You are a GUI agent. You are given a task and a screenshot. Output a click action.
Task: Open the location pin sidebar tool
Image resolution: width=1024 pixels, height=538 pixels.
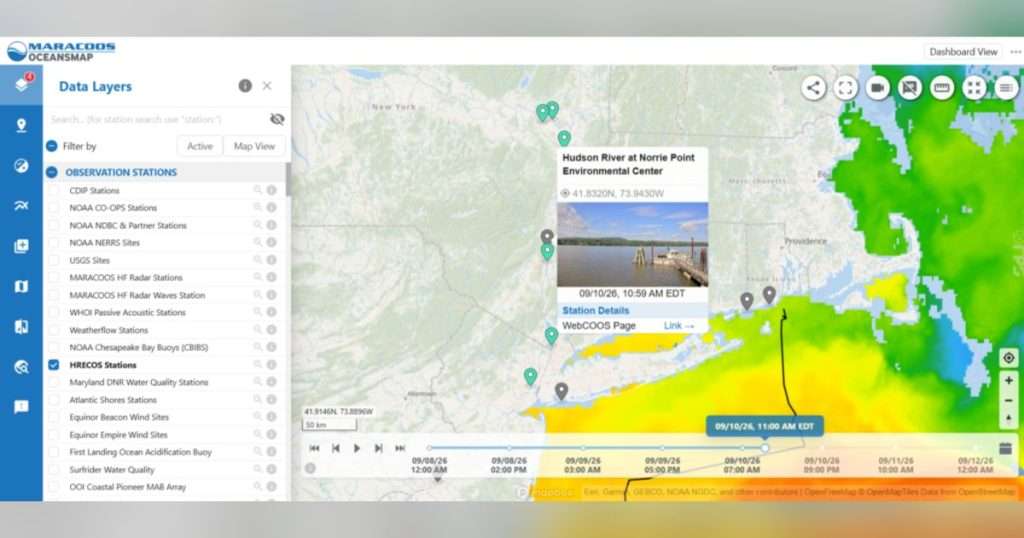[21, 125]
